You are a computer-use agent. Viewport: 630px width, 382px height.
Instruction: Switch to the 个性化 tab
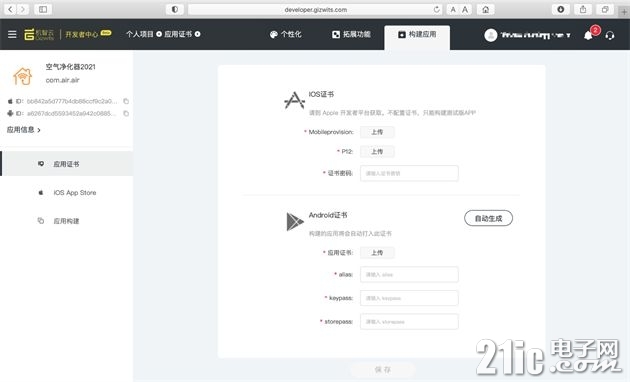(286, 35)
